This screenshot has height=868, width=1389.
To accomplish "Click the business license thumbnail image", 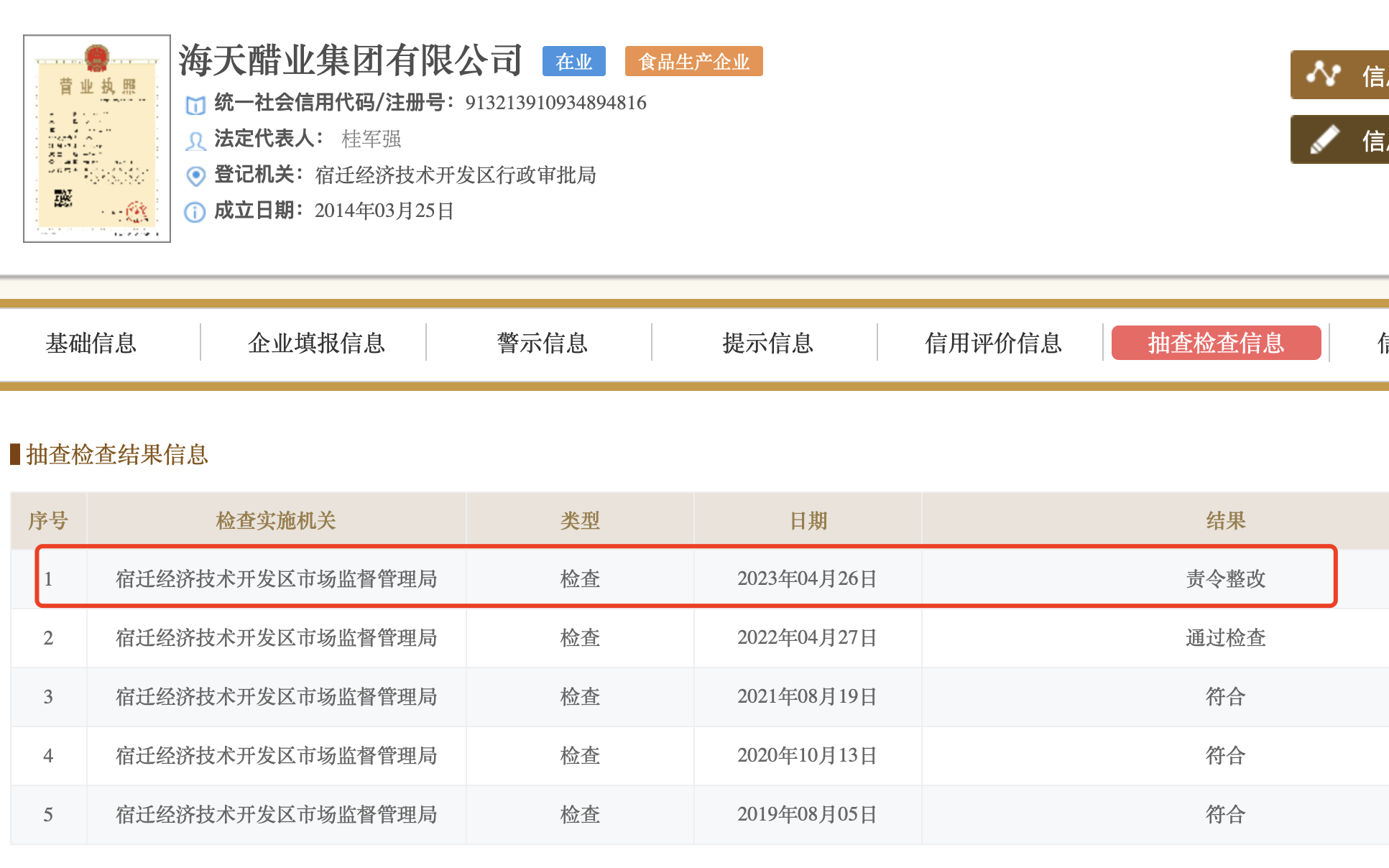I will 97,139.
